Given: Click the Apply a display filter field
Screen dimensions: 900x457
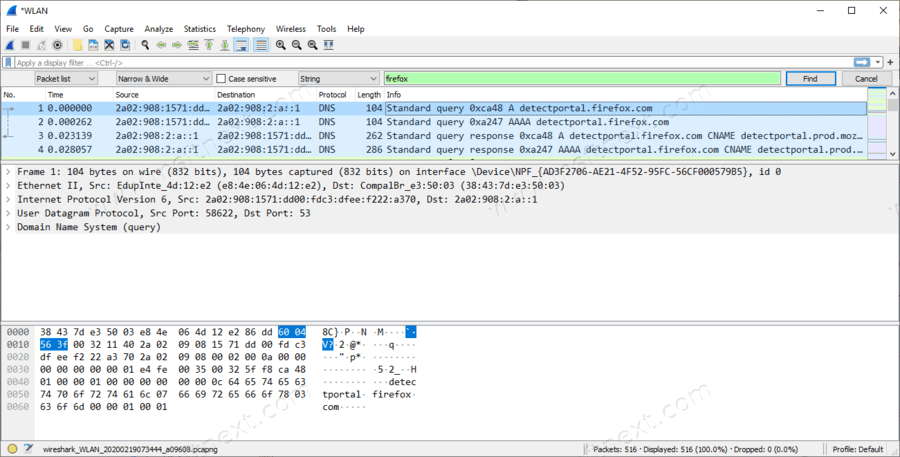Looking at the screenshot, I should coord(433,63).
